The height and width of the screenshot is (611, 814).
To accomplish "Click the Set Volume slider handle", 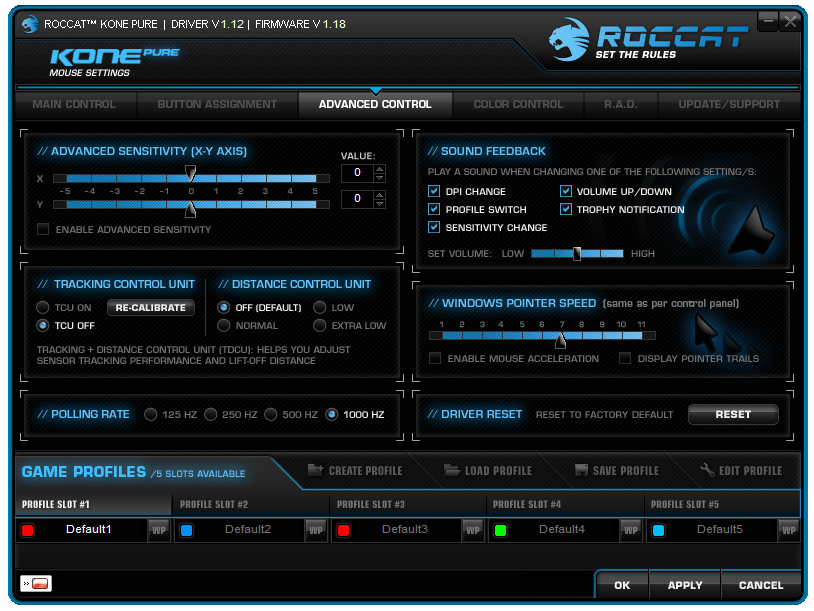I will click(x=577, y=254).
